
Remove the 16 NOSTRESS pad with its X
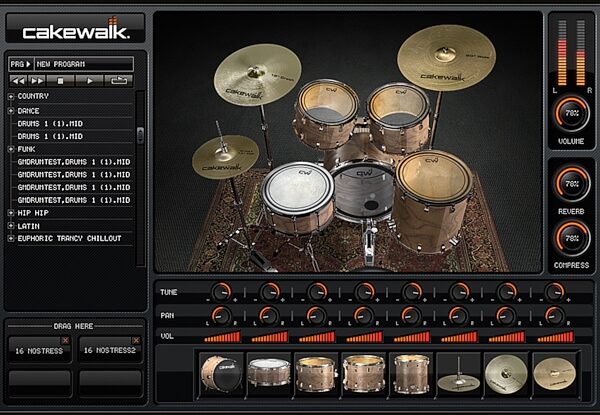(65, 340)
